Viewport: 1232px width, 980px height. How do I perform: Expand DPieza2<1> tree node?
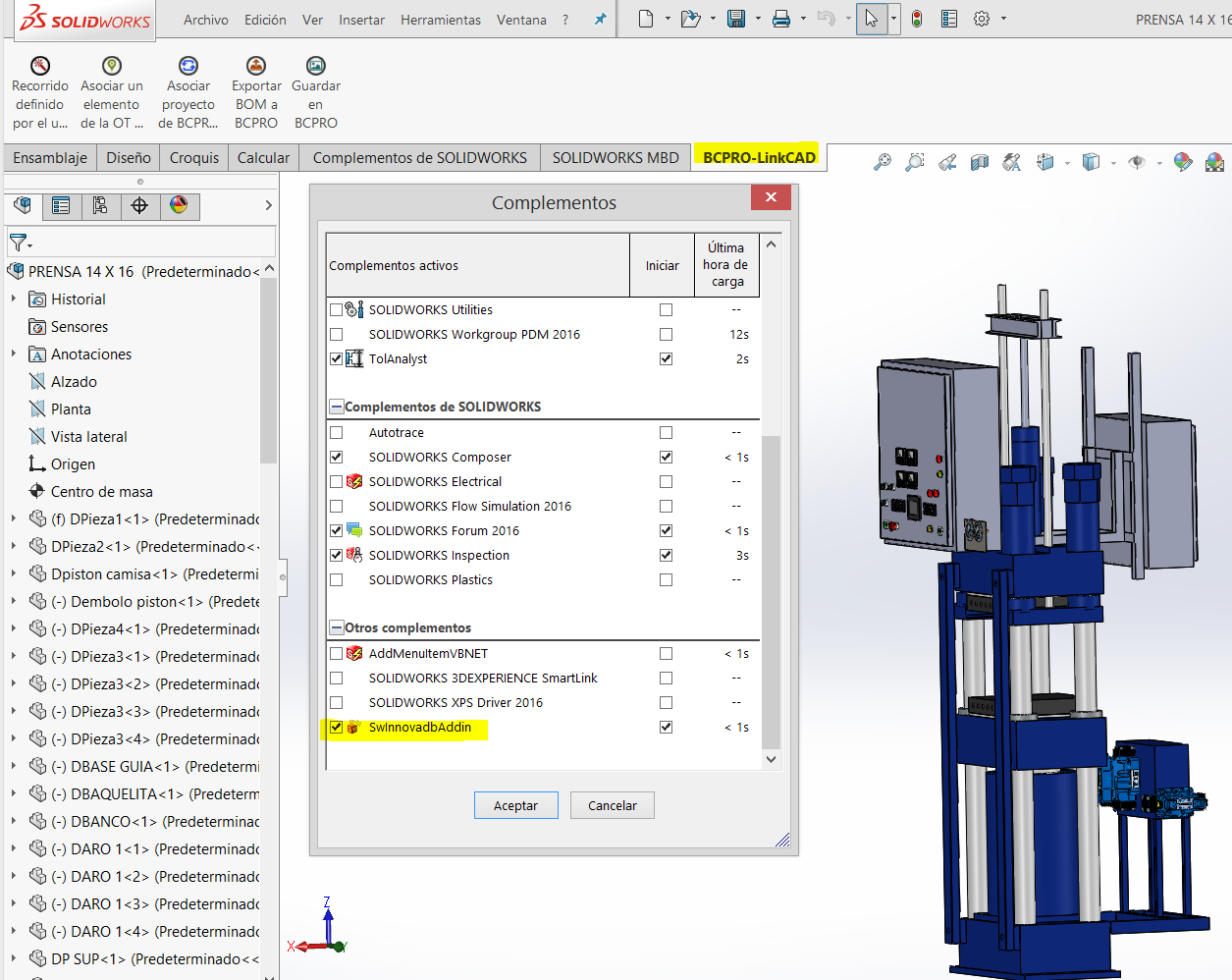coord(14,546)
